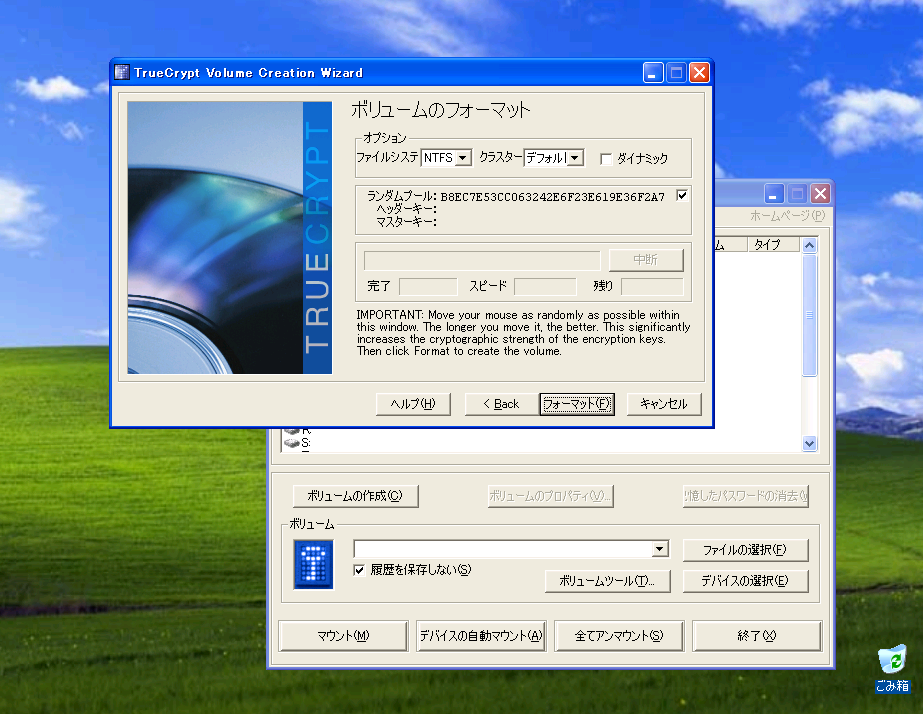This screenshot has width=923, height=714.
Task: Click the マウント button
Action: [343, 636]
